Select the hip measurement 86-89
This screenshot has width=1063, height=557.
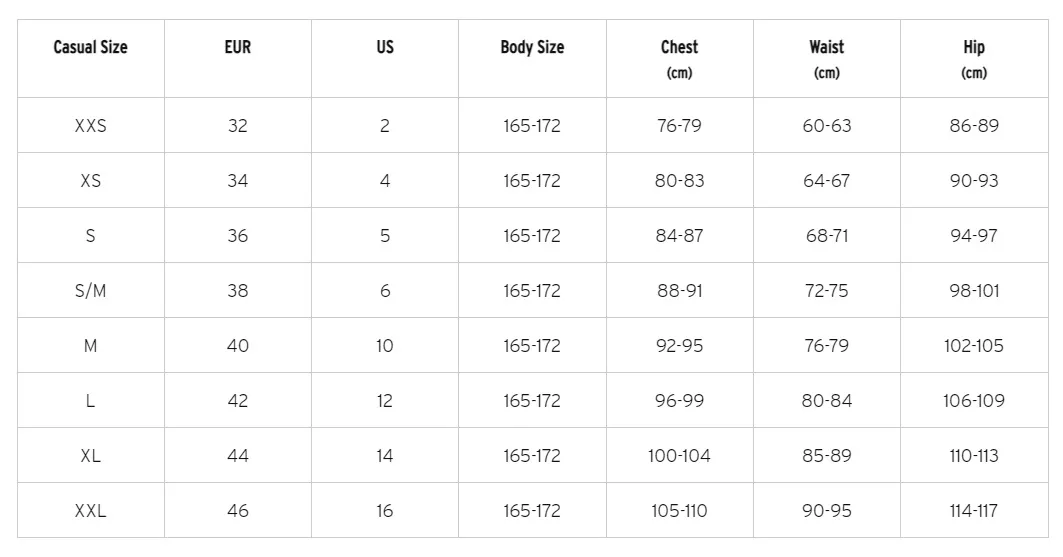click(x=973, y=126)
